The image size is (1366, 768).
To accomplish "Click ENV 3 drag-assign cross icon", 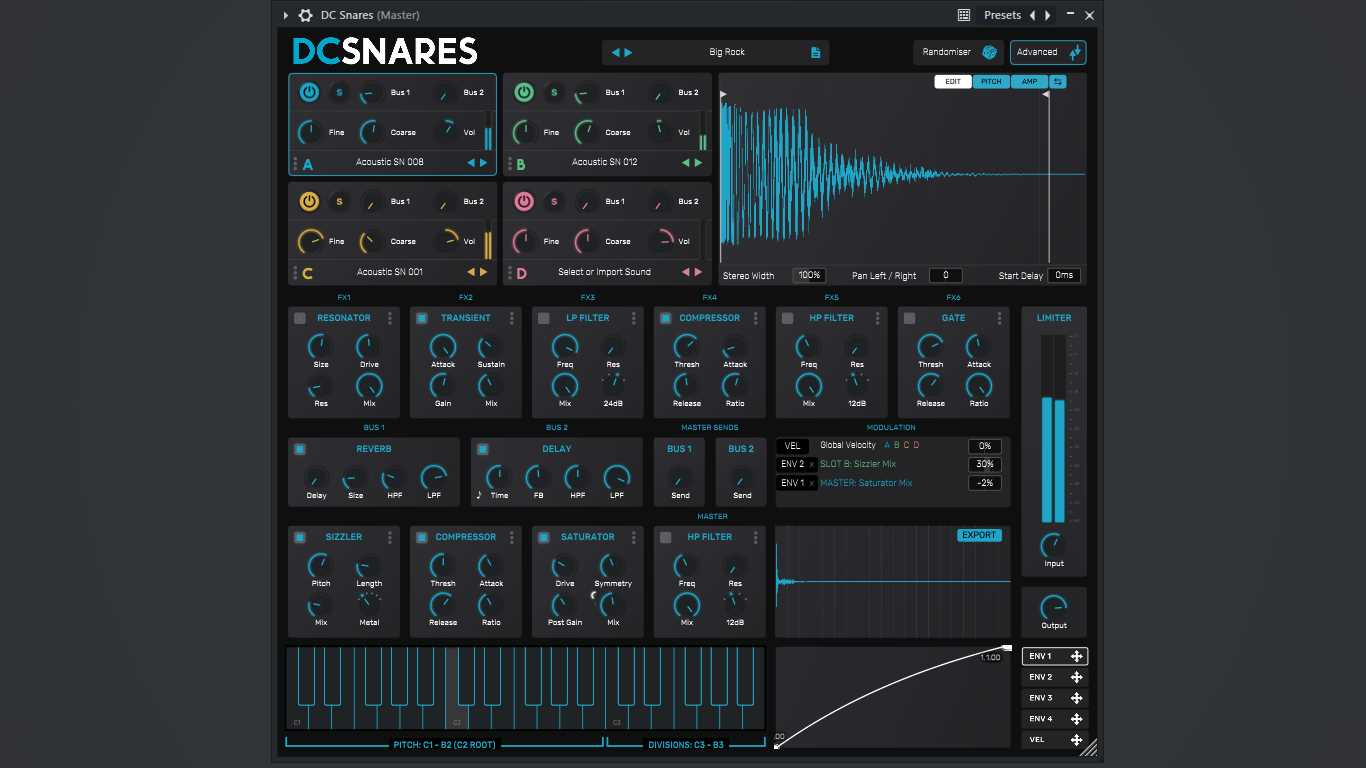I will [x=1077, y=698].
